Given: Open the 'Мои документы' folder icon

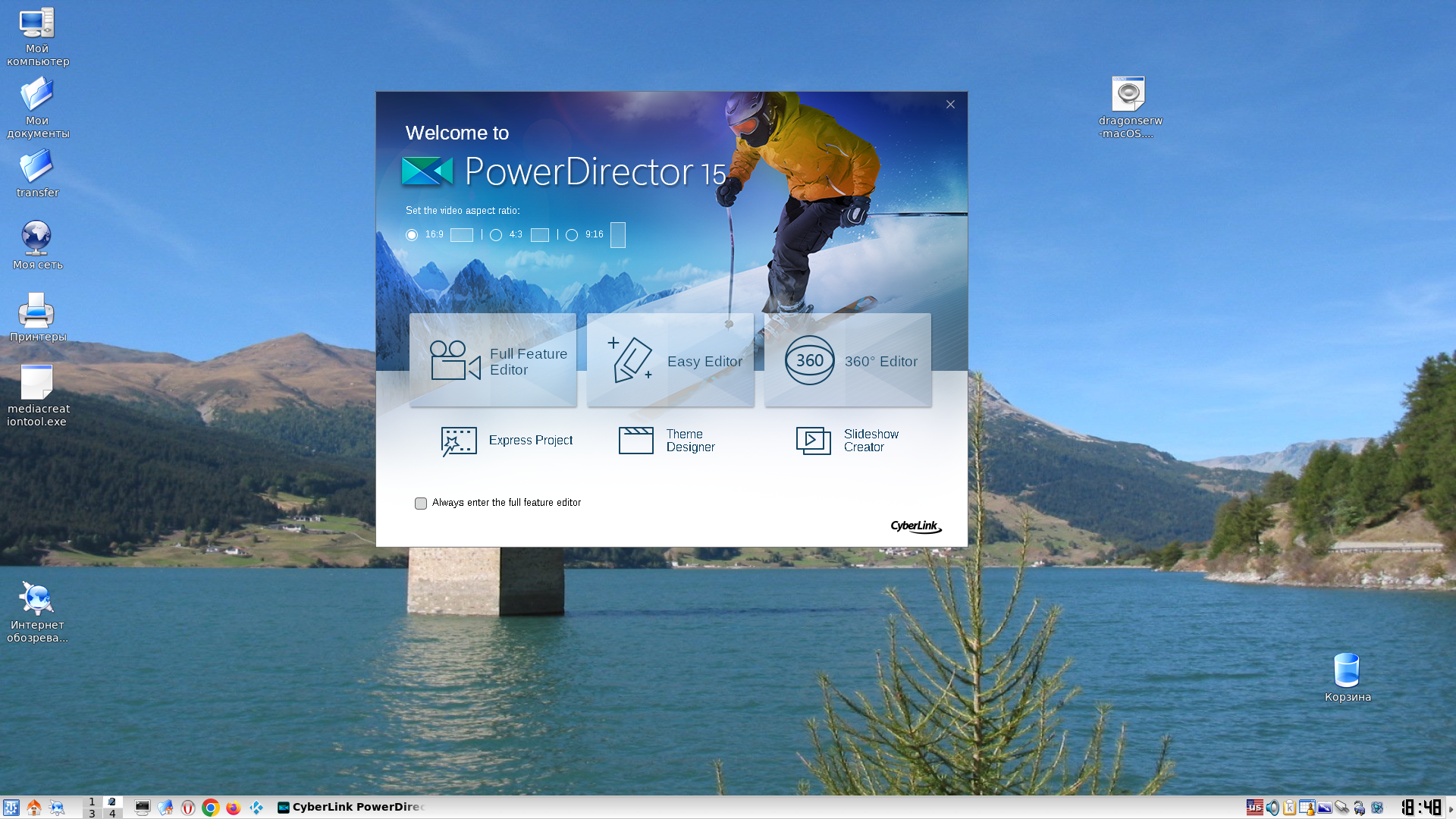Looking at the screenshot, I should pyautogui.click(x=37, y=108).
